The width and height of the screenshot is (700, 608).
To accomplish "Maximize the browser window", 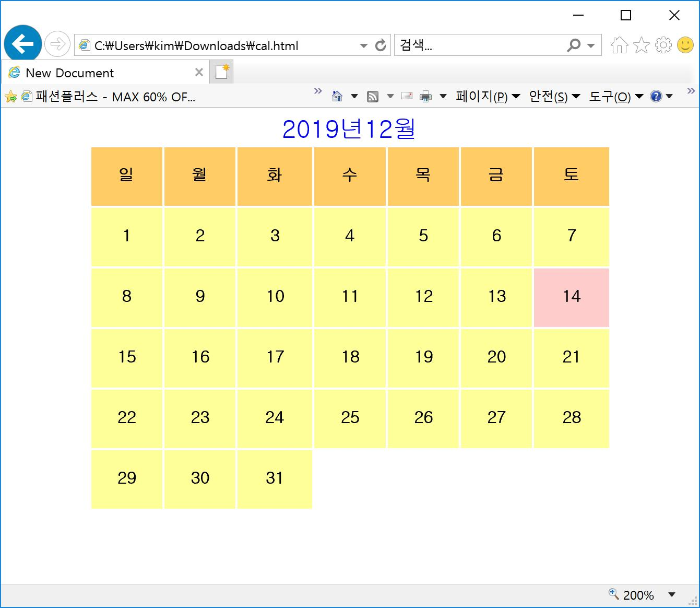I will click(626, 15).
